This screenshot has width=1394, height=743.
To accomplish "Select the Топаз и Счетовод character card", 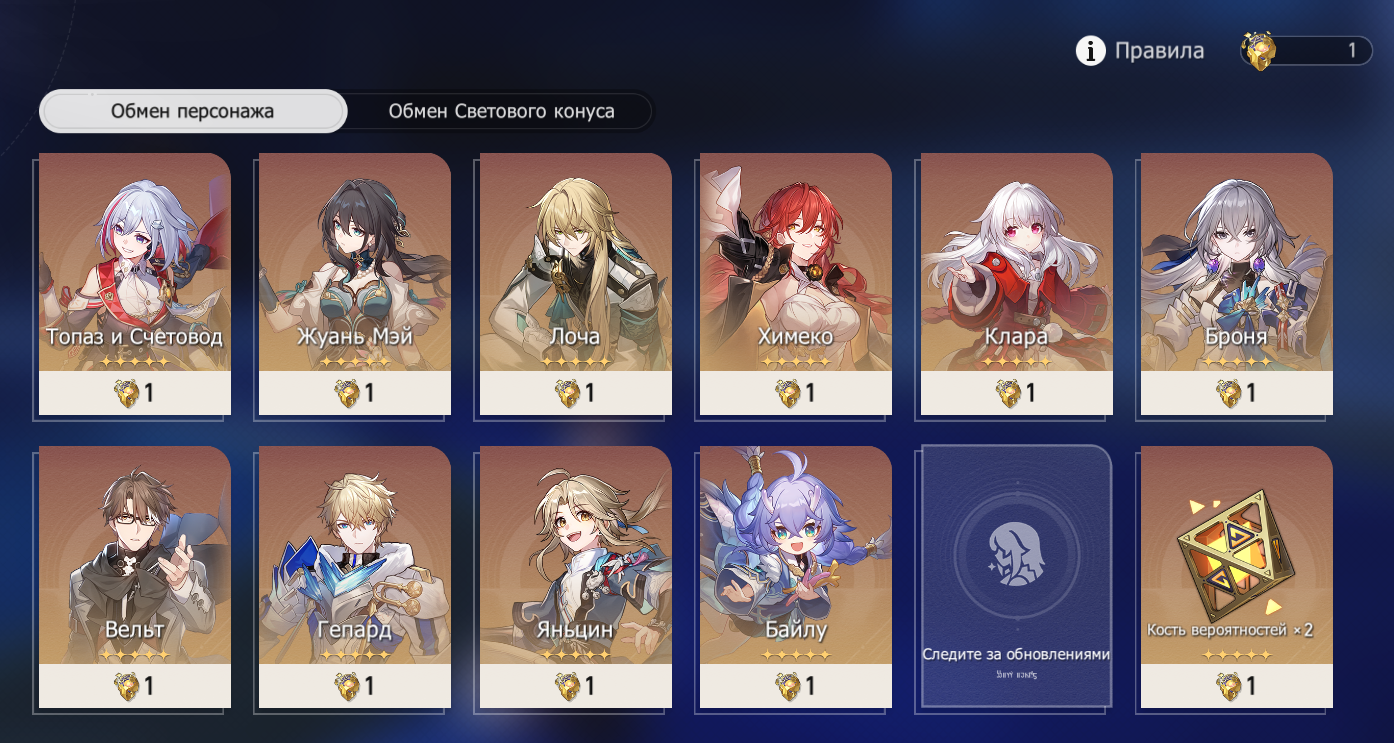I will [x=135, y=284].
